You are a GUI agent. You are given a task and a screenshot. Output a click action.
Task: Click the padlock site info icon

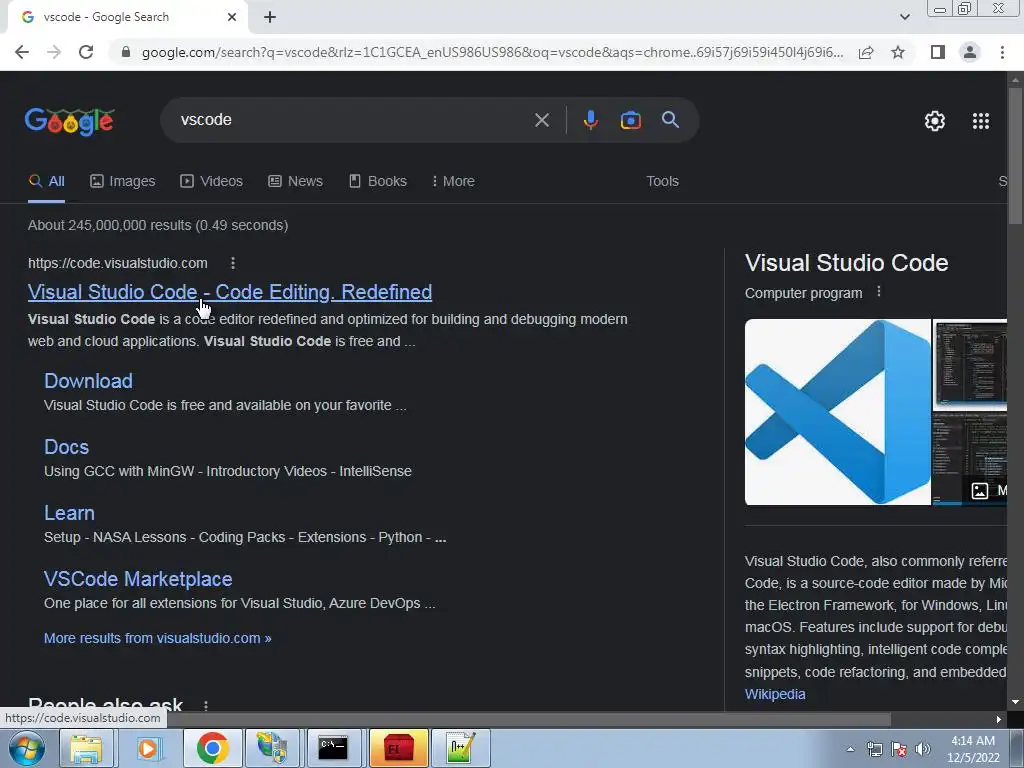click(126, 52)
